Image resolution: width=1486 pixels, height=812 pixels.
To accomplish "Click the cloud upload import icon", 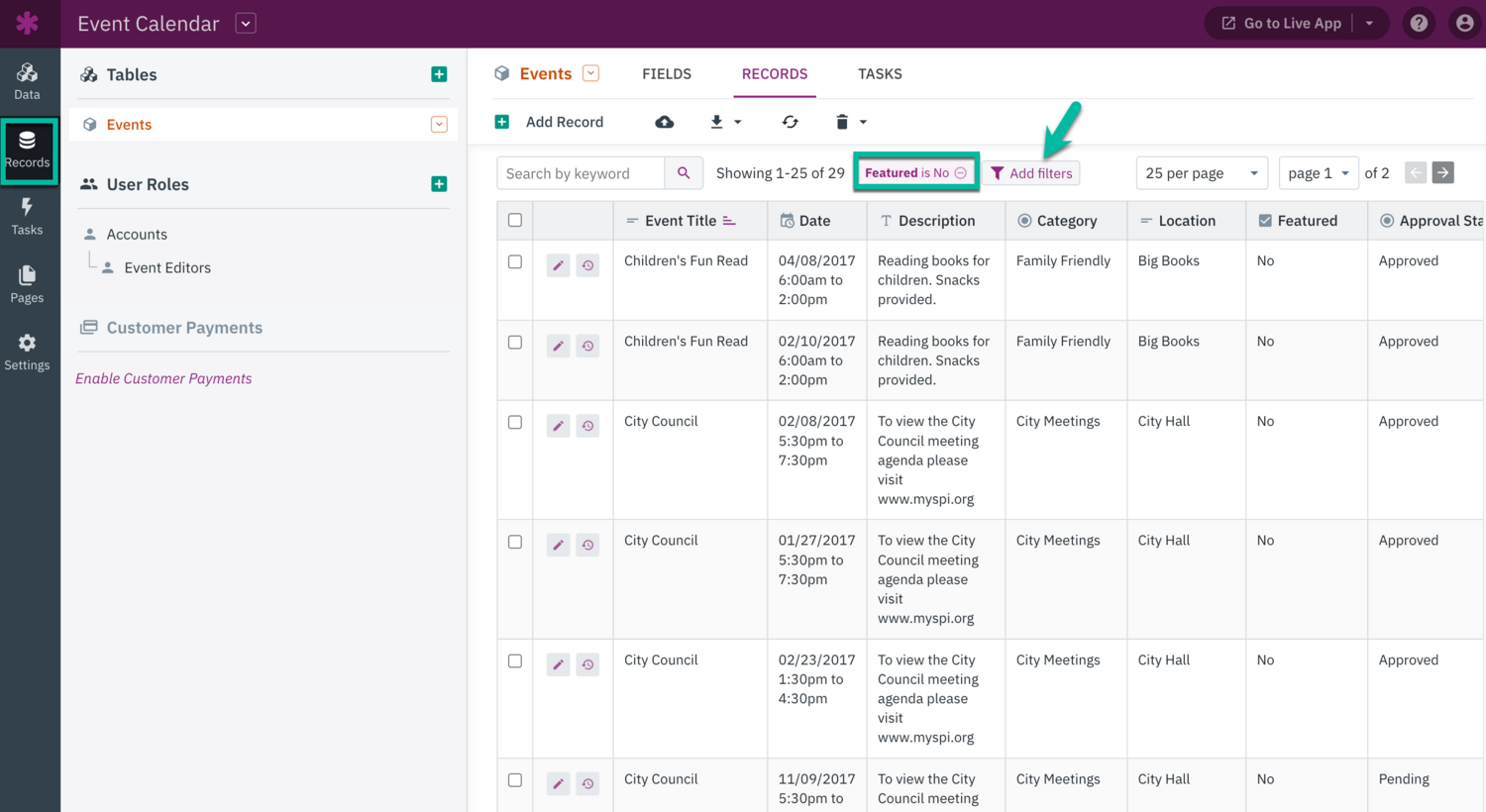I will [664, 122].
